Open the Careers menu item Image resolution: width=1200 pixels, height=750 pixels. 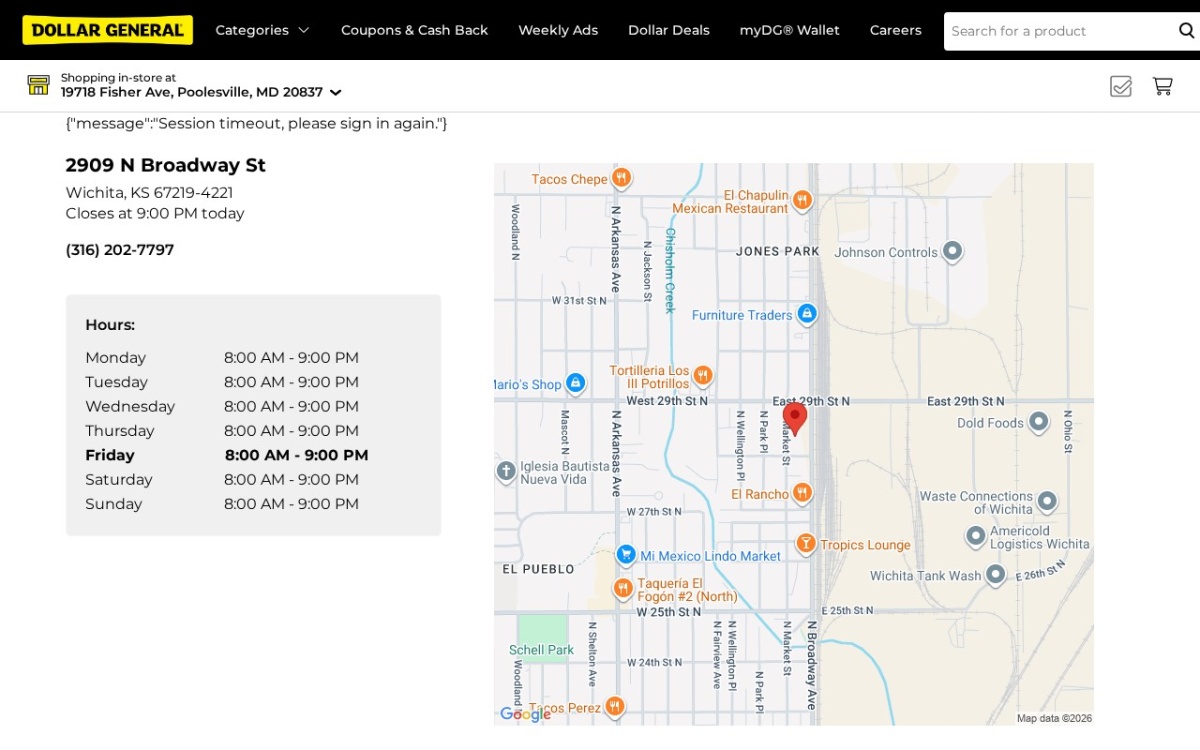(x=896, y=30)
